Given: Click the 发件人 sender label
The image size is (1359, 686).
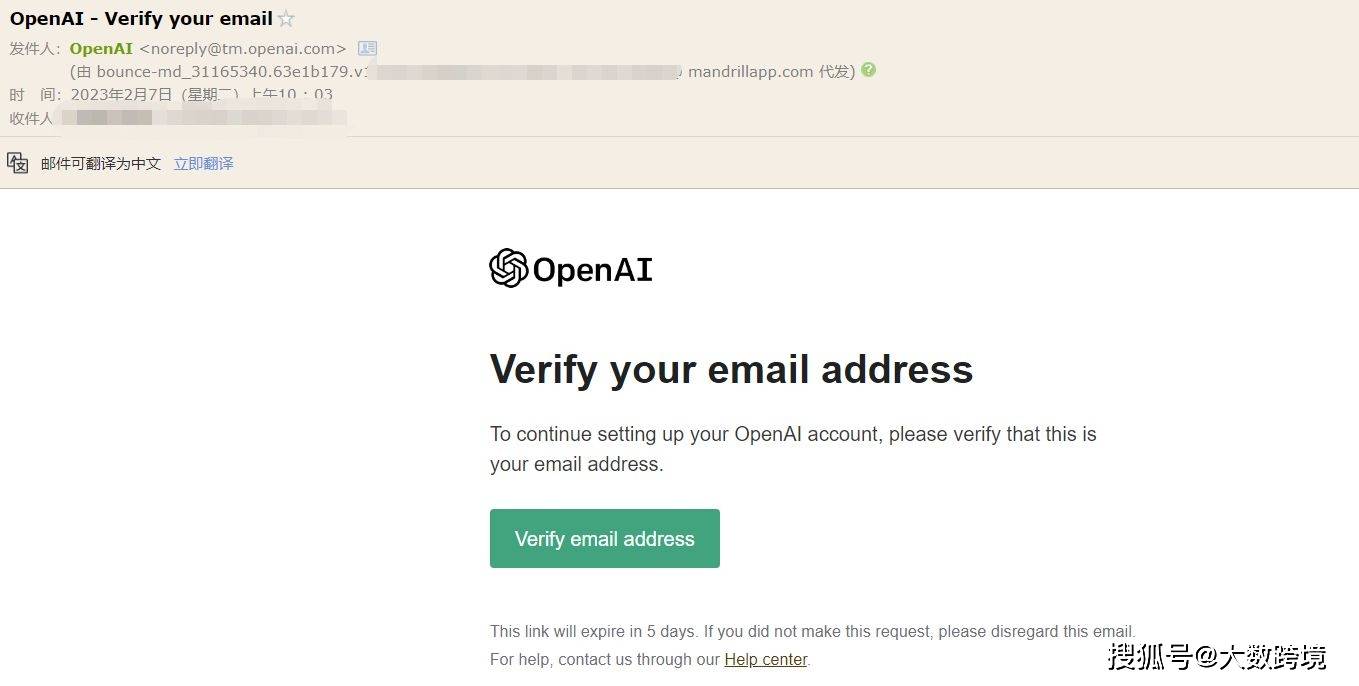Looking at the screenshot, I should [35, 48].
